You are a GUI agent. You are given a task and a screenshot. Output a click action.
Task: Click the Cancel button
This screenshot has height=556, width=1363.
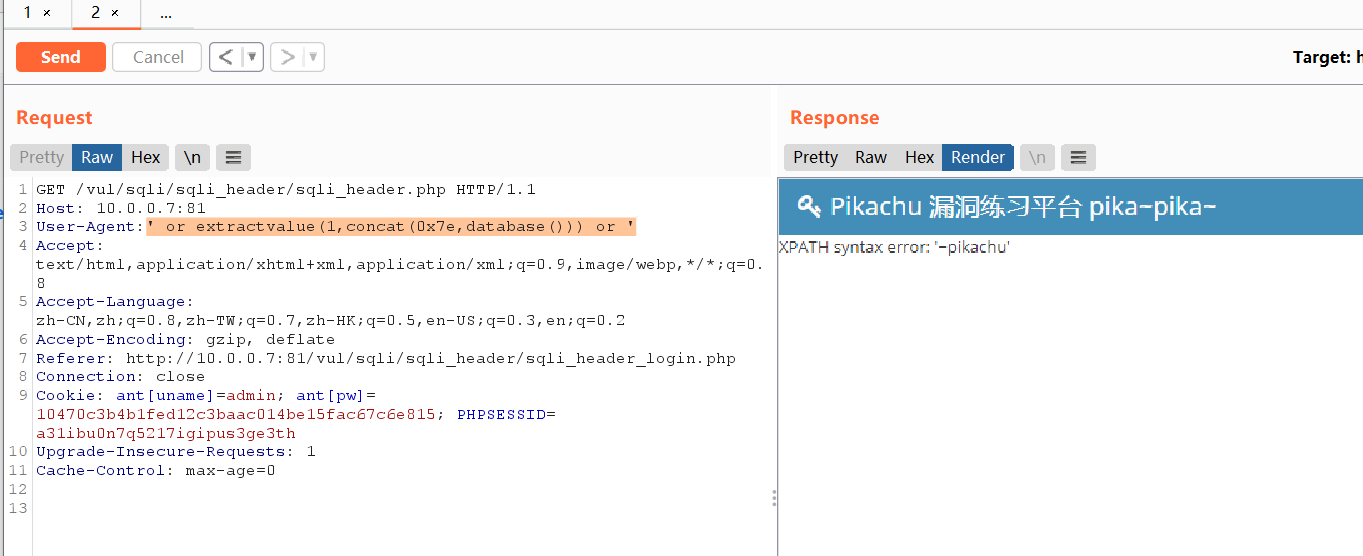coord(158,57)
